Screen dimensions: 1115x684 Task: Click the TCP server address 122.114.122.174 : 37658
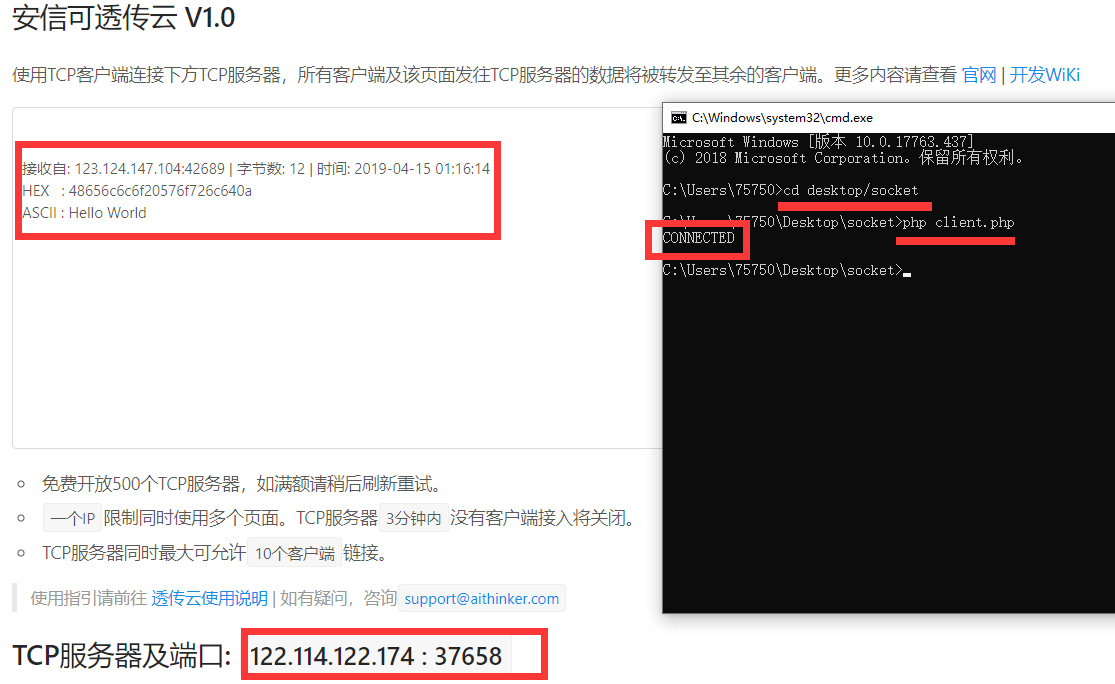(x=375, y=656)
